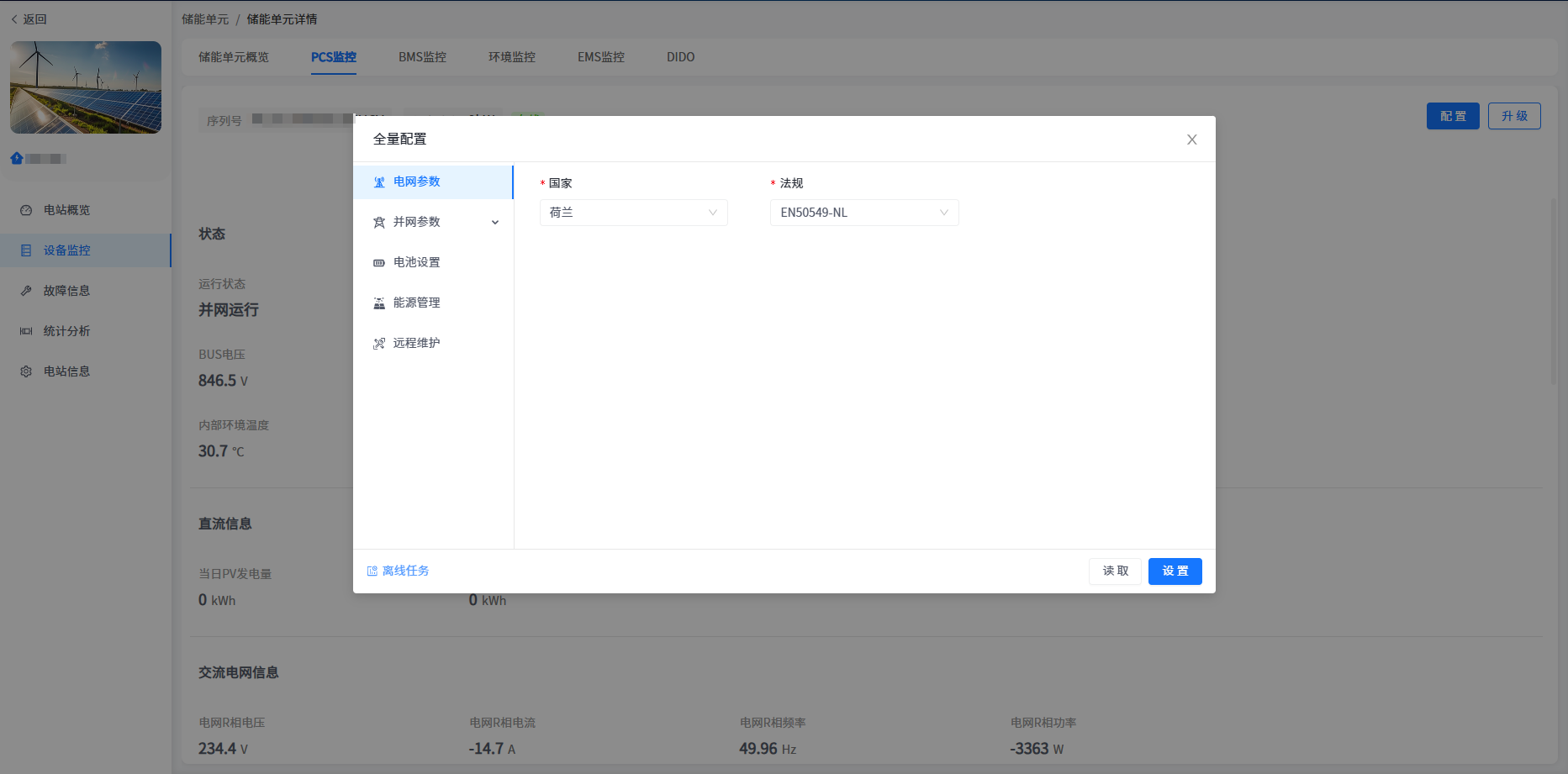Image resolution: width=1568 pixels, height=774 pixels.
Task: Switch to the BMS监控 tab
Action: coord(422,57)
